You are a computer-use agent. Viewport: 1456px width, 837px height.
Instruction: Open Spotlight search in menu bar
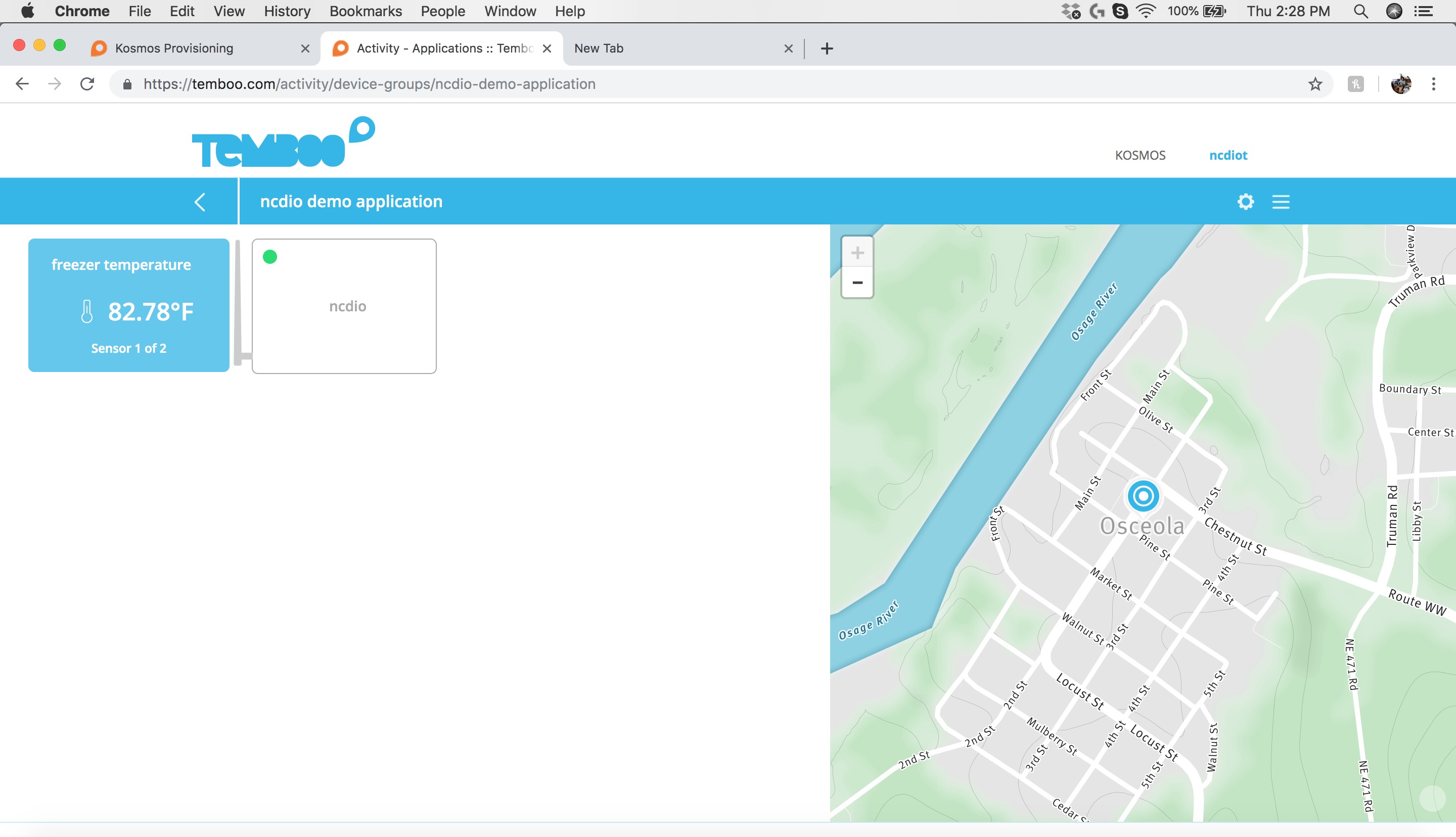tap(1360, 11)
